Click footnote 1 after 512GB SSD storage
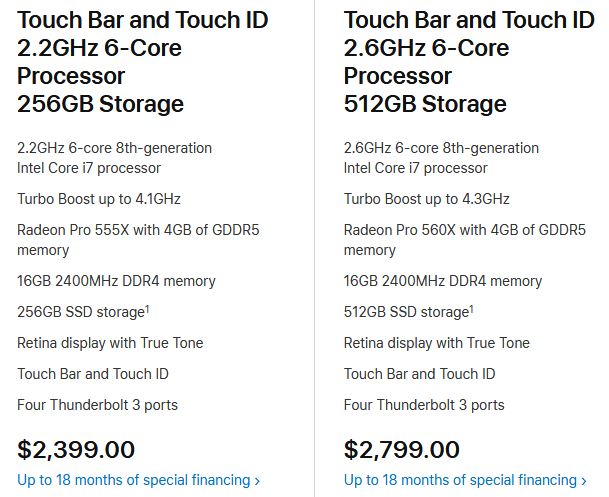 point(472,309)
